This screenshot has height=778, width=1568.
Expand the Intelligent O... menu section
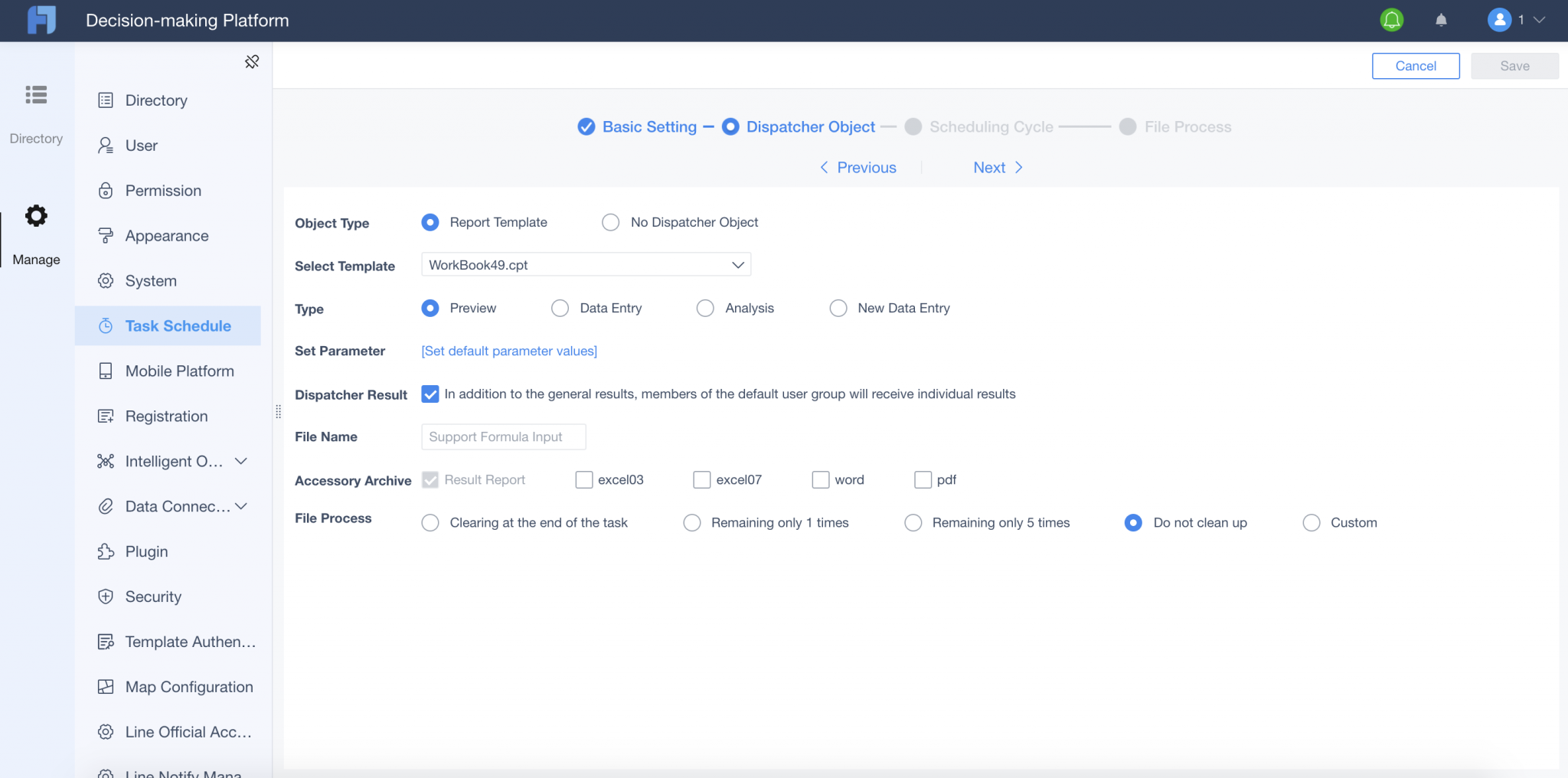[241, 461]
